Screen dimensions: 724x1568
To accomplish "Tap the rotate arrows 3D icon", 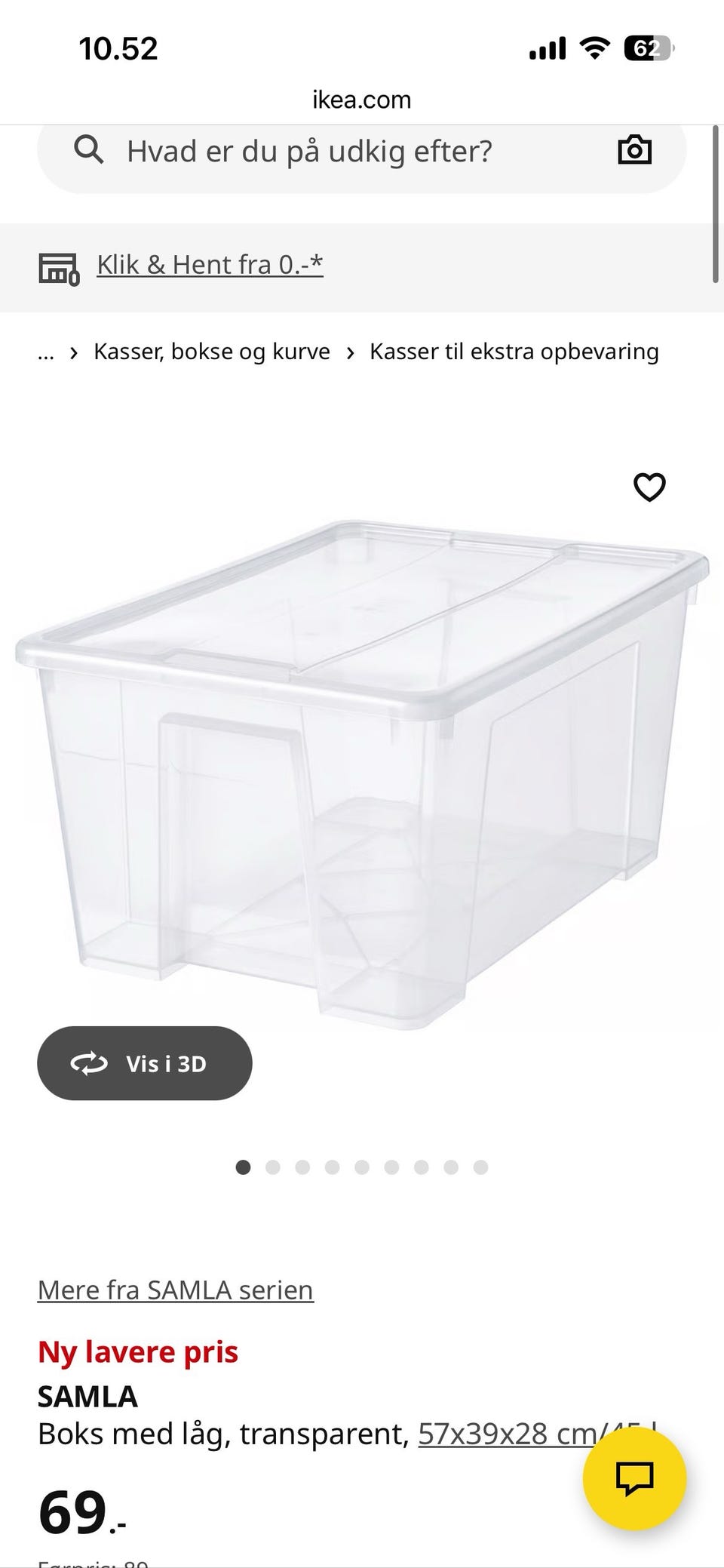I will click(x=89, y=1063).
